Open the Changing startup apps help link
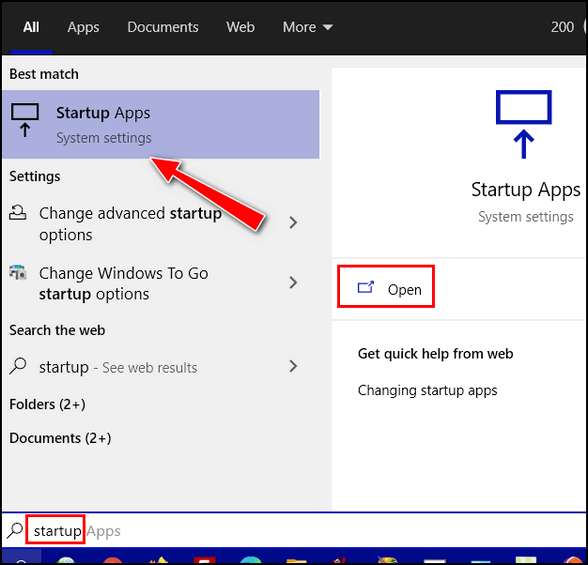 [x=428, y=391]
